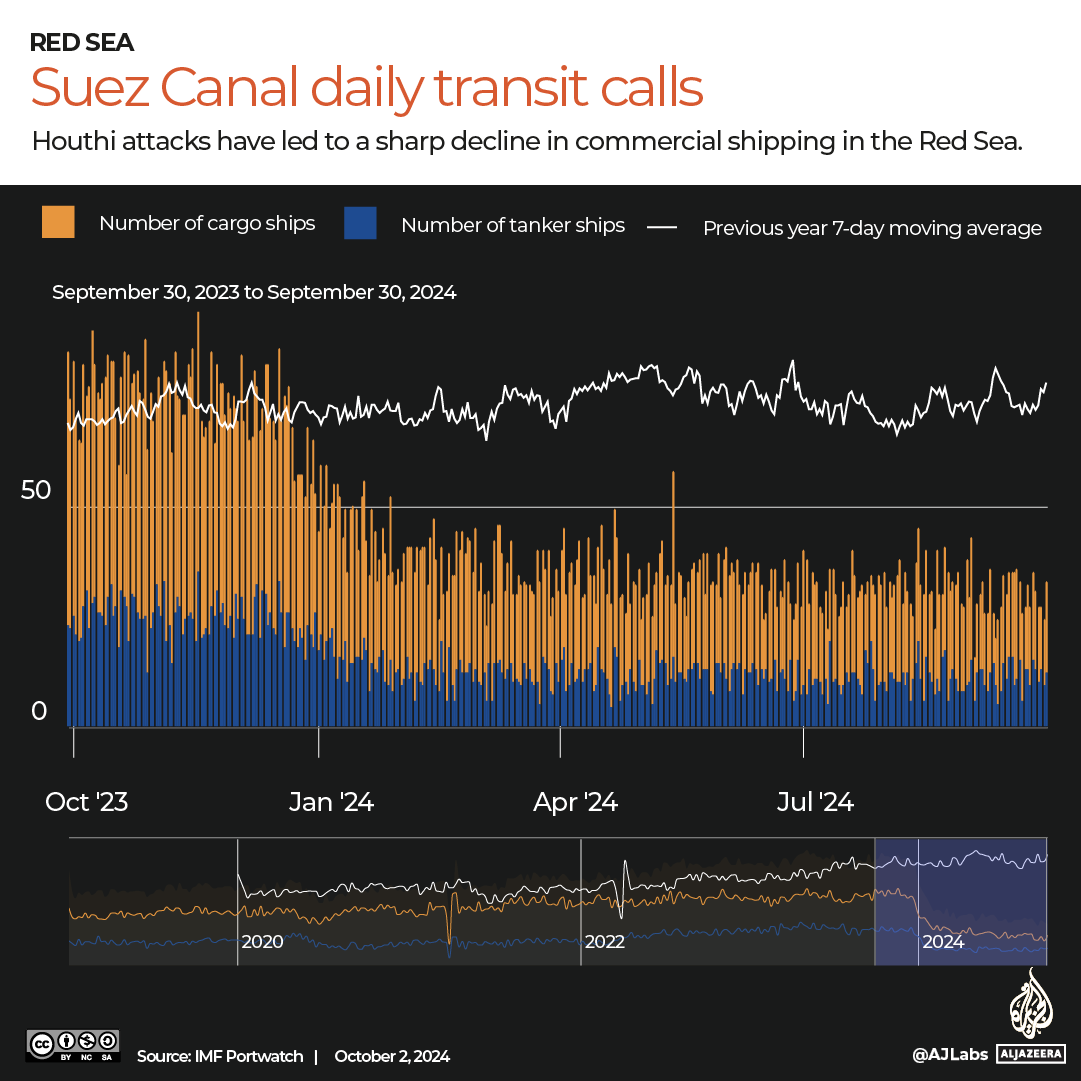Click the Jul '24 axis label

816,802
